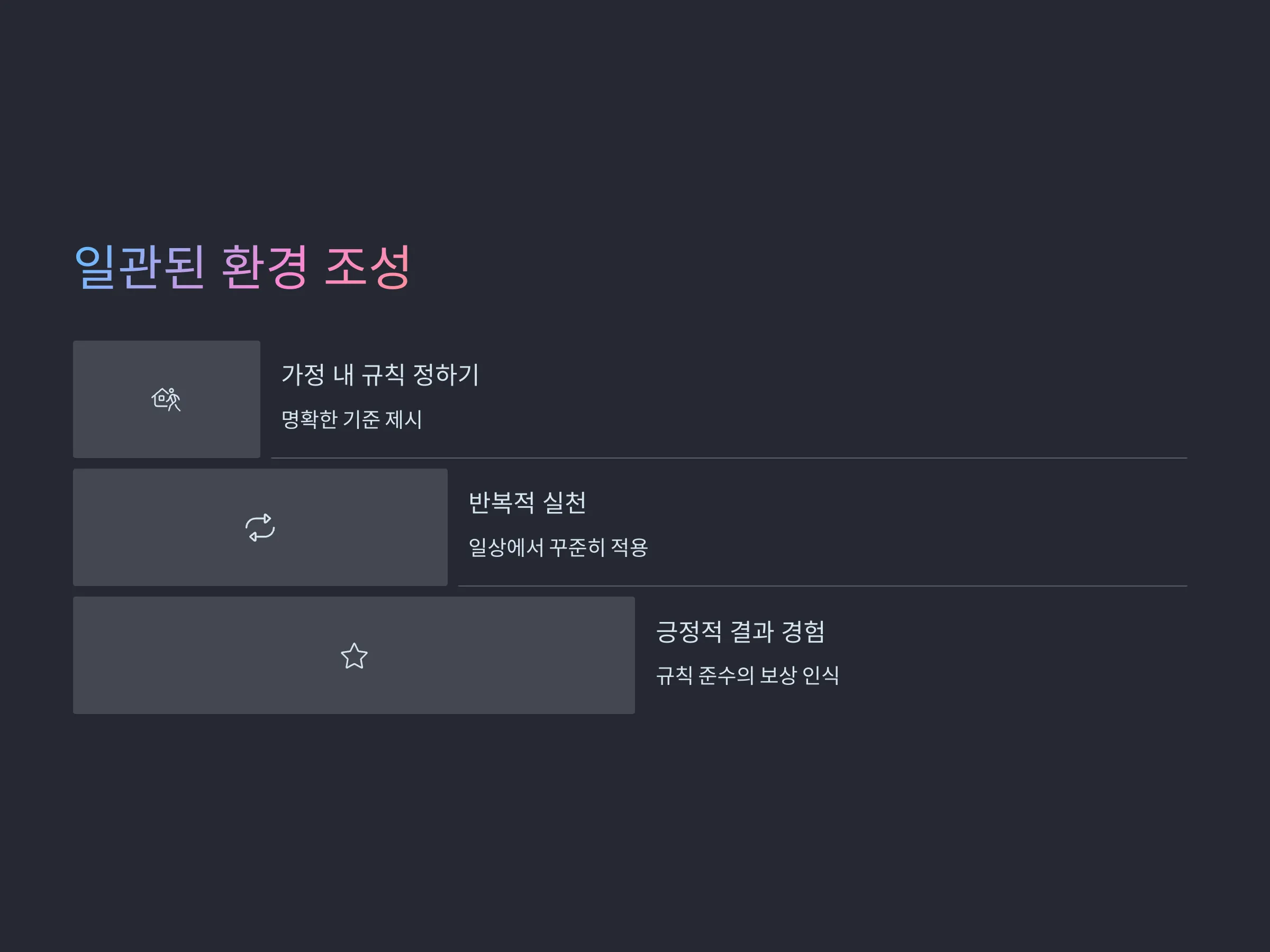Click divider line under 명확한 기준 제시
The height and width of the screenshot is (952, 1270).
(729, 458)
